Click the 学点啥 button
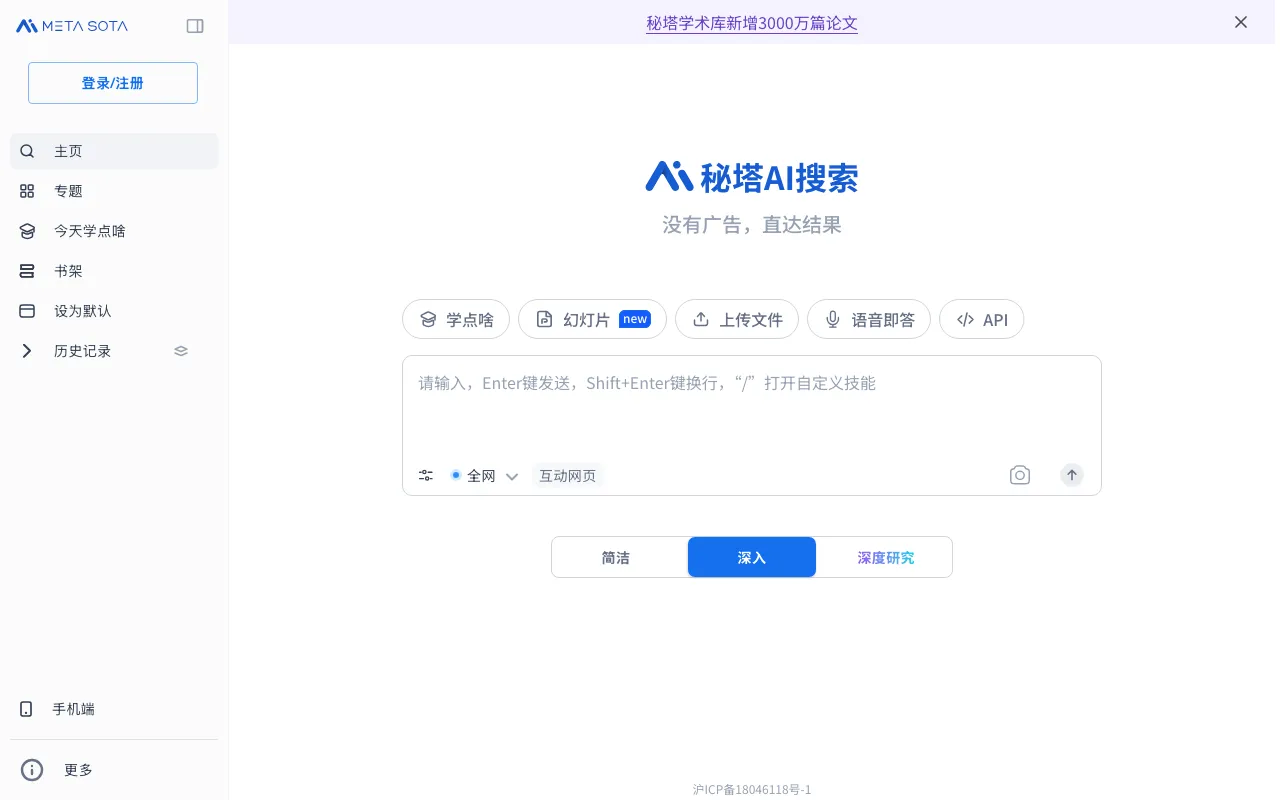 click(x=456, y=319)
